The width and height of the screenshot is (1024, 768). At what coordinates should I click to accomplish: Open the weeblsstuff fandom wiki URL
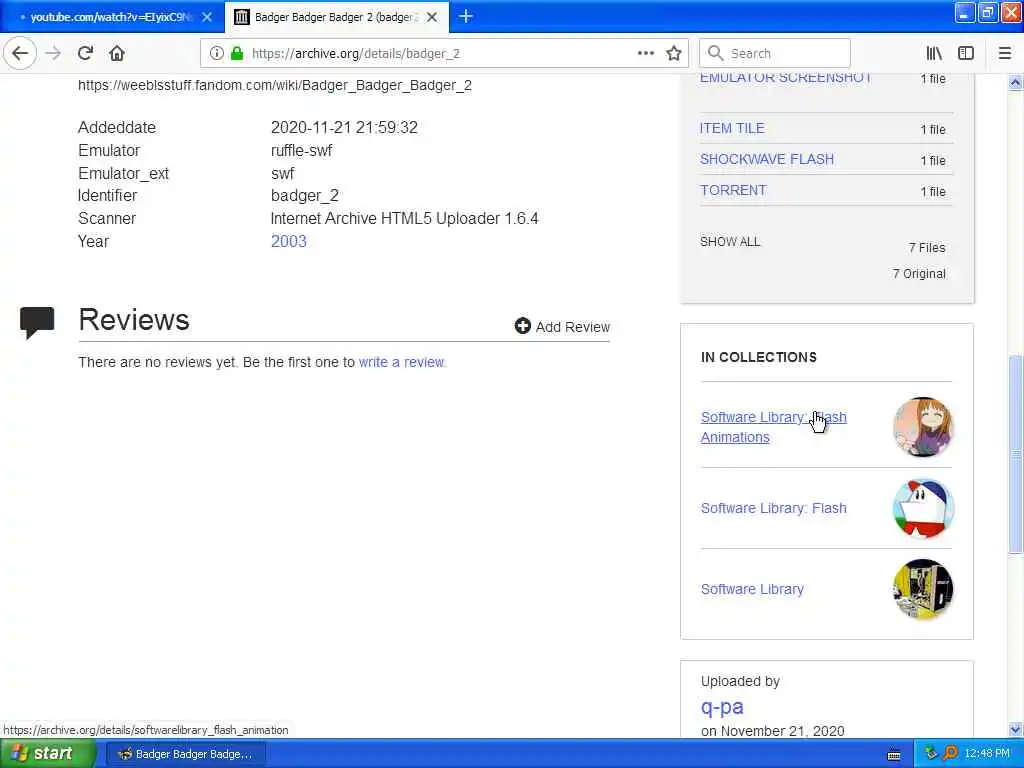click(274, 85)
